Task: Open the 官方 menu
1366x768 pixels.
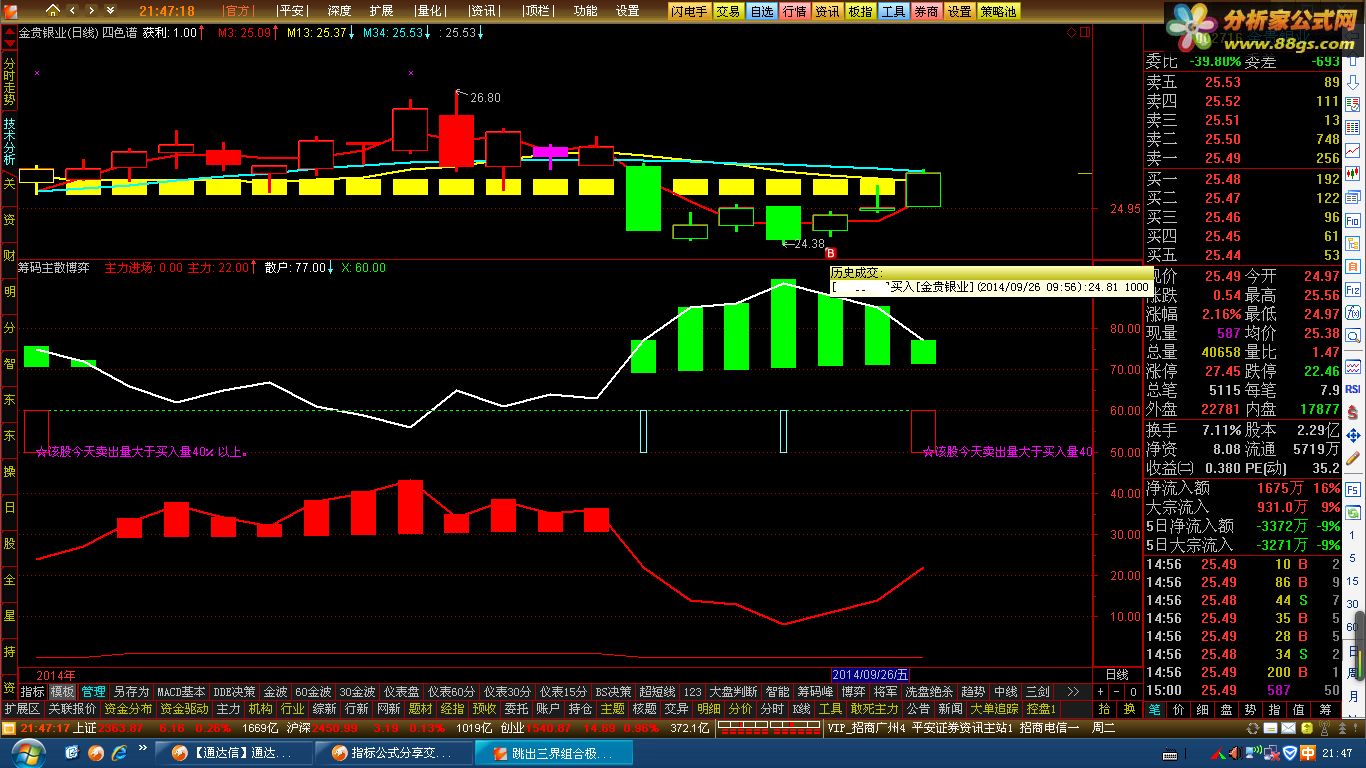Action: 238,11
